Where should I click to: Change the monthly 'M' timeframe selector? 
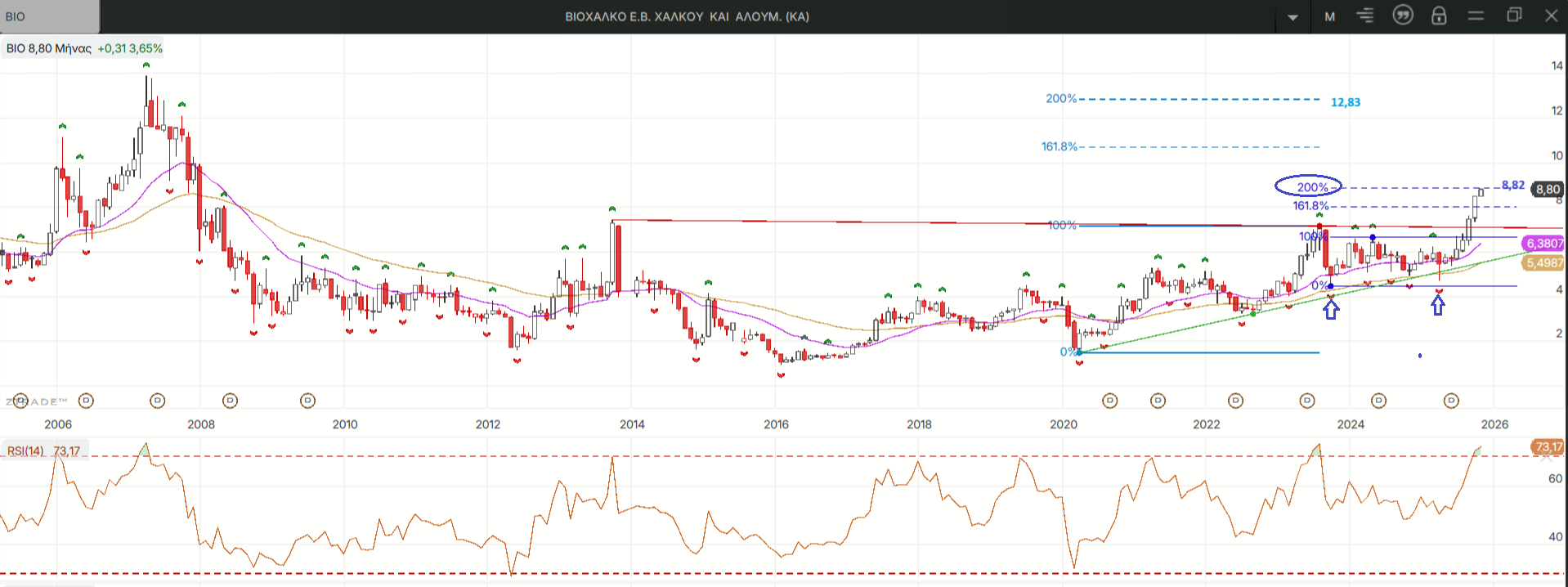point(1329,16)
